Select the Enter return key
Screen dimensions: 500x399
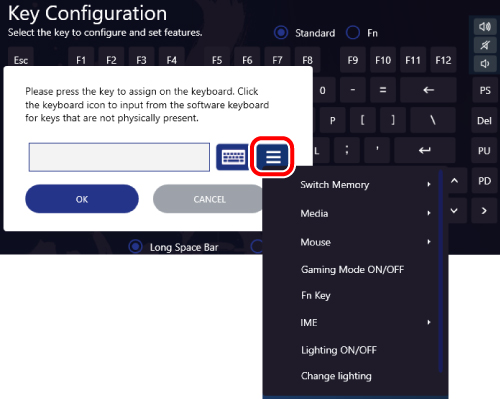click(x=425, y=150)
